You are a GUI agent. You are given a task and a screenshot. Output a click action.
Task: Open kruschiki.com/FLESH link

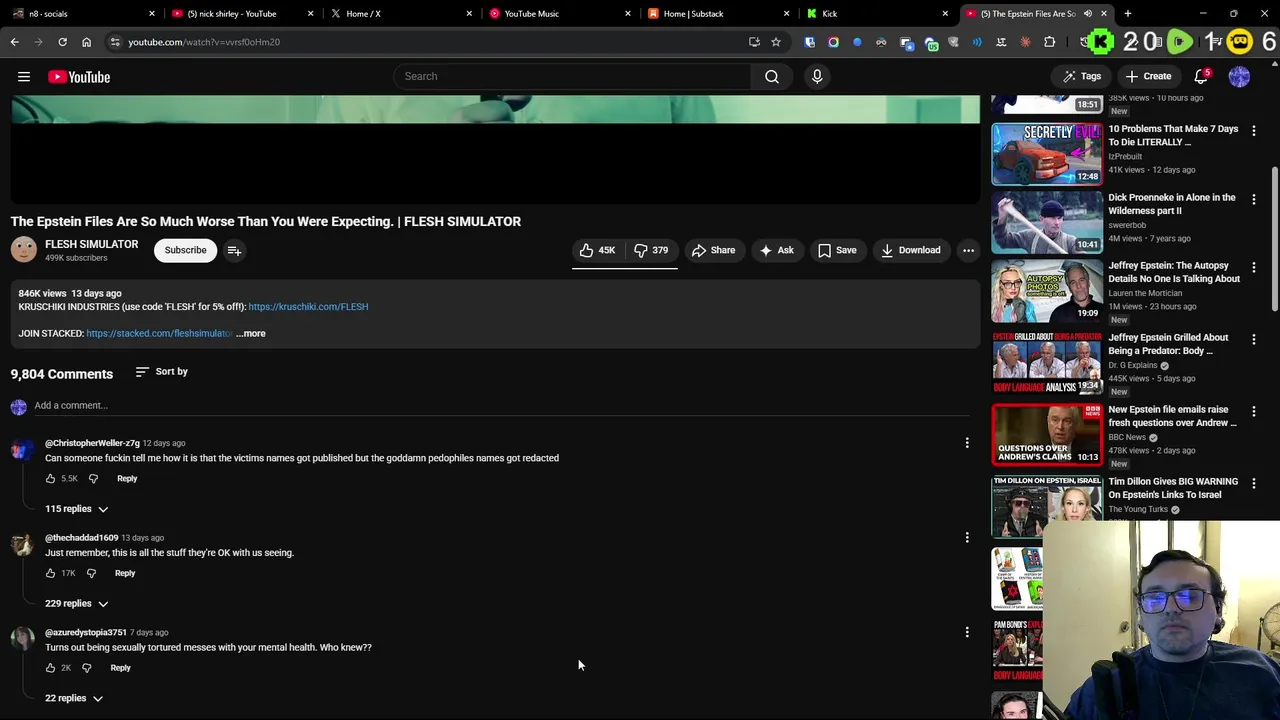click(308, 307)
